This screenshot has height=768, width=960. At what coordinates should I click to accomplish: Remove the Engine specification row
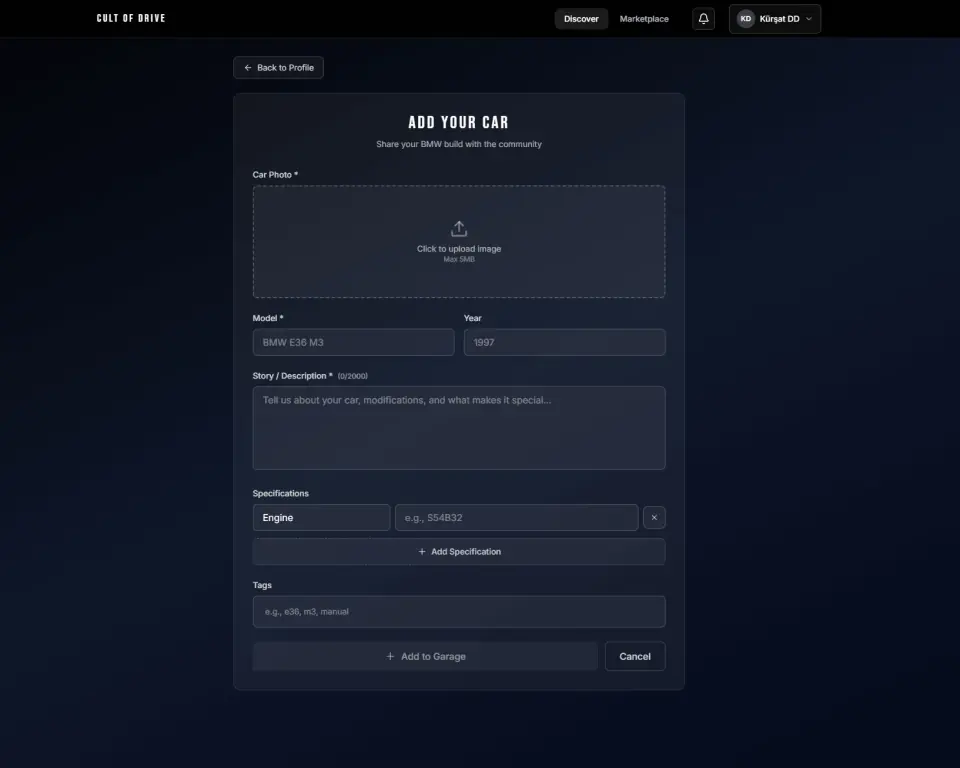pos(654,518)
